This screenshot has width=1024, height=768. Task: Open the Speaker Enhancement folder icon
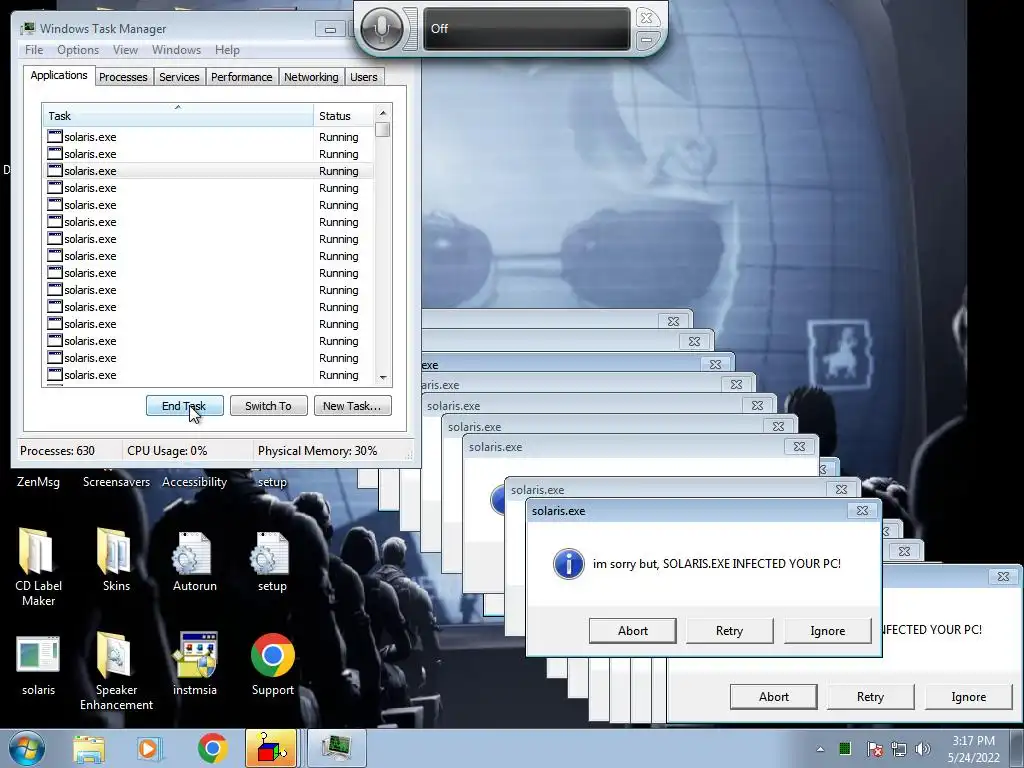[x=116, y=670]
